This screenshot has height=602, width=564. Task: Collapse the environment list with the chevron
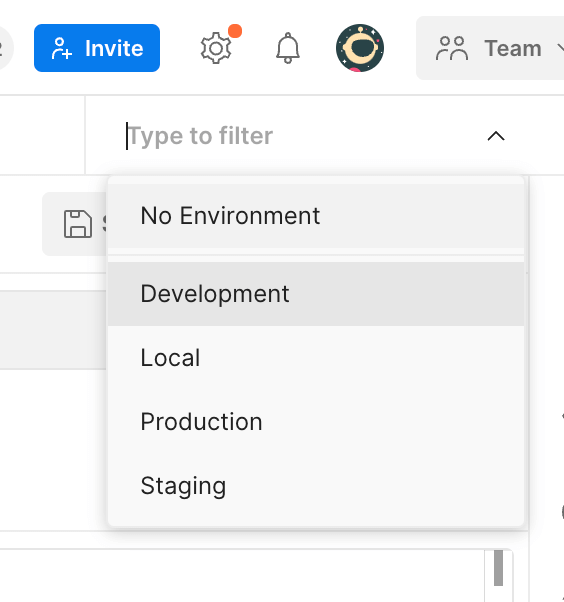click(496, 136)
